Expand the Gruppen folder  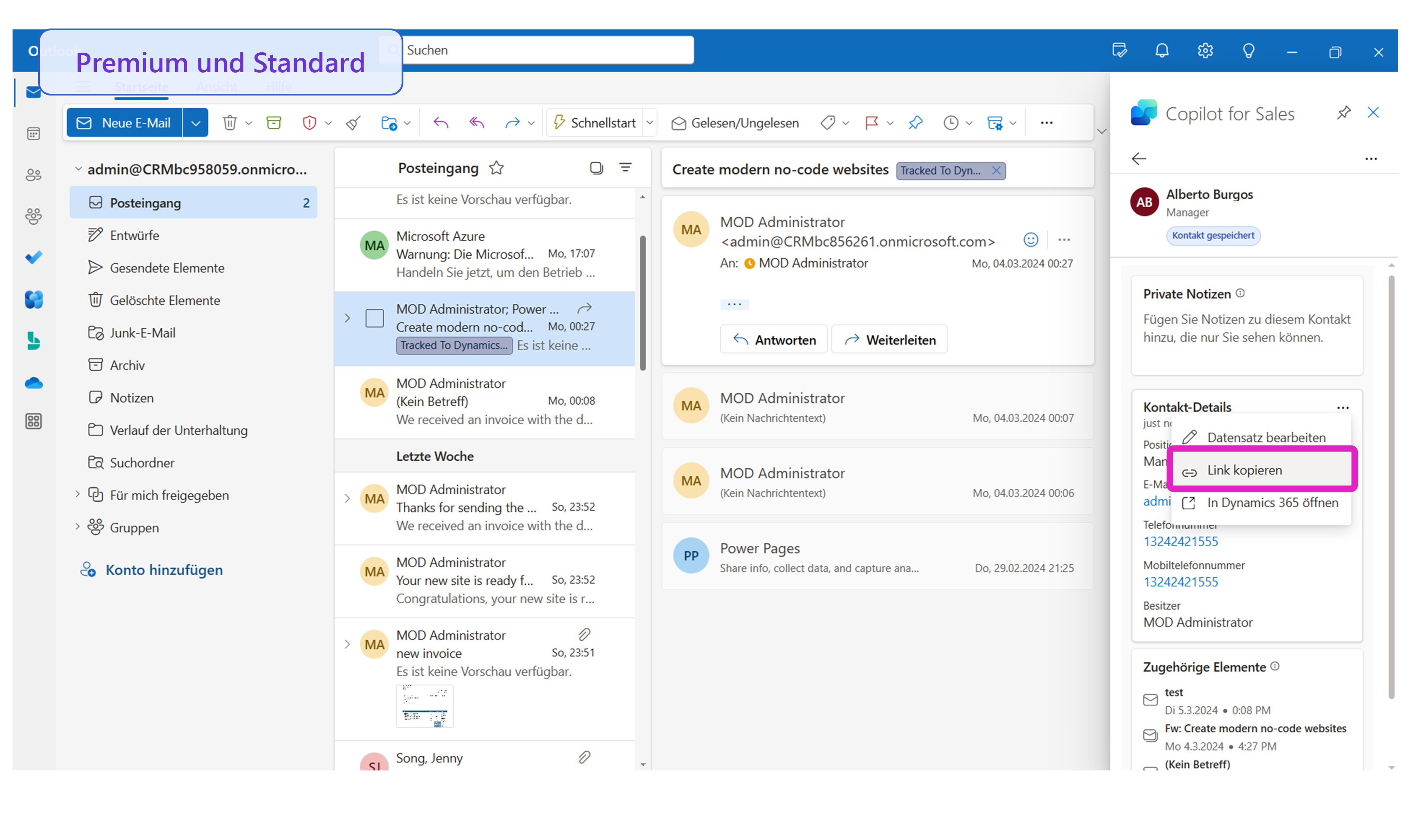(x=77, y=527)
